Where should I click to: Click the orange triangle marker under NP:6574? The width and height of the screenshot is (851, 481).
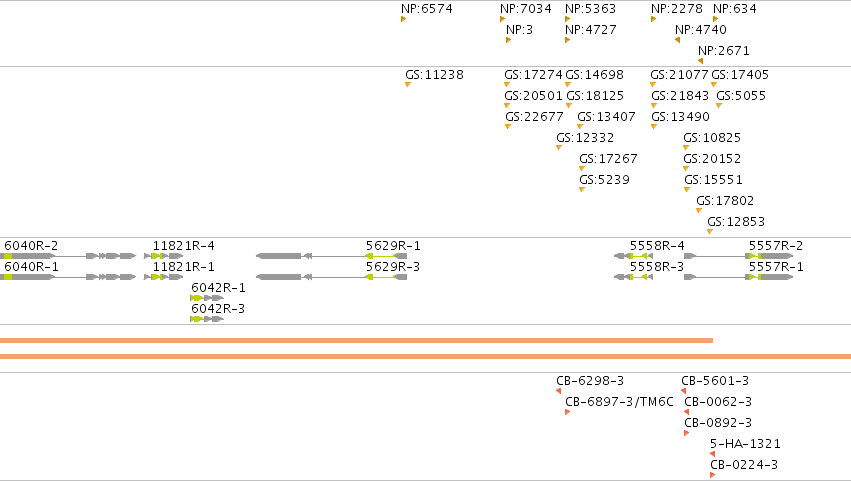[x=403, y=19]
